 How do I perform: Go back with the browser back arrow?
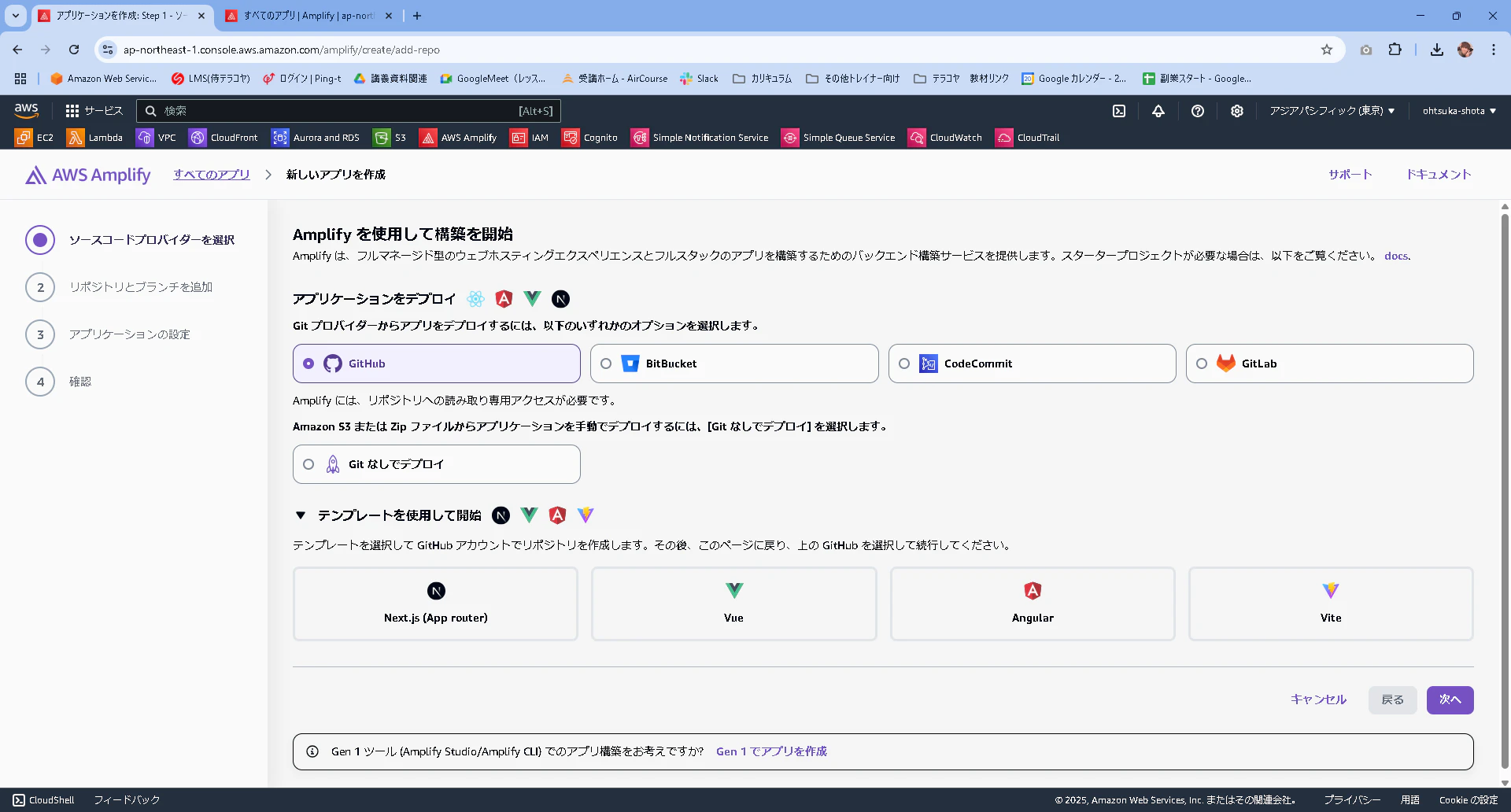click(17, 50)
